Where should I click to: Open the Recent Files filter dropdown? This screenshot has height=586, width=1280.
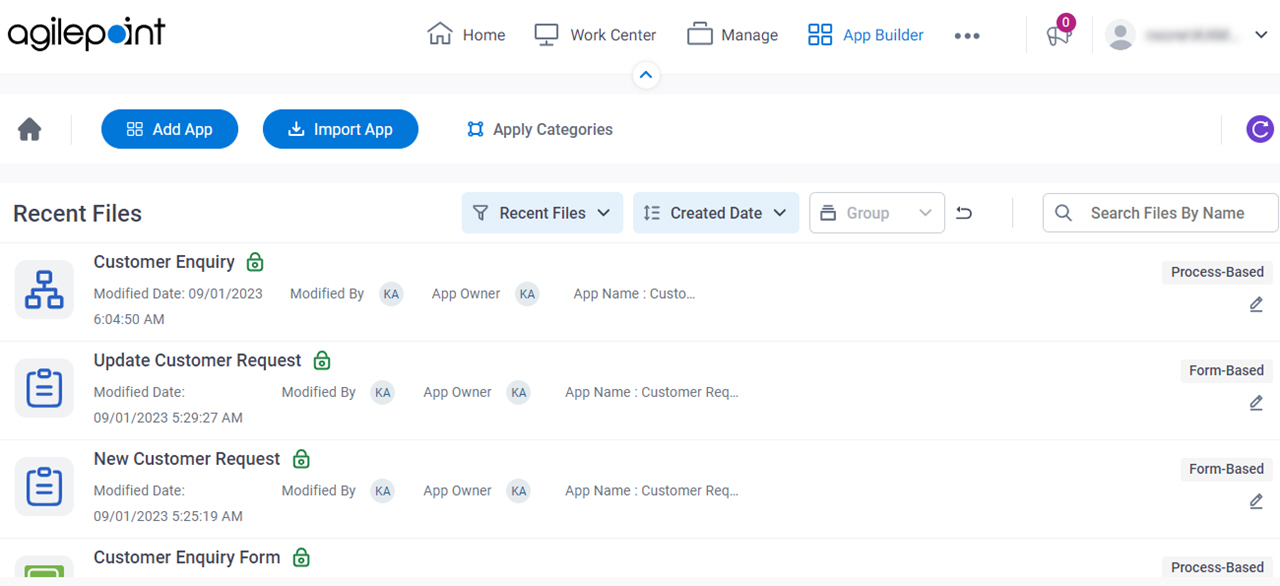click(x=542, y=213)
